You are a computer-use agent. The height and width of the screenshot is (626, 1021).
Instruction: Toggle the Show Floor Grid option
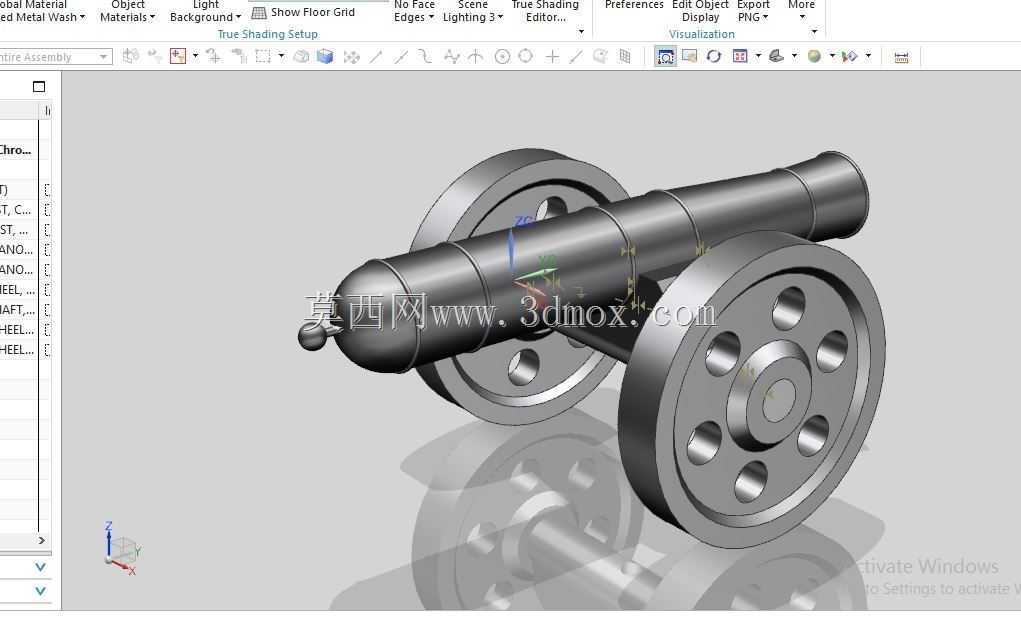[303, 12]
